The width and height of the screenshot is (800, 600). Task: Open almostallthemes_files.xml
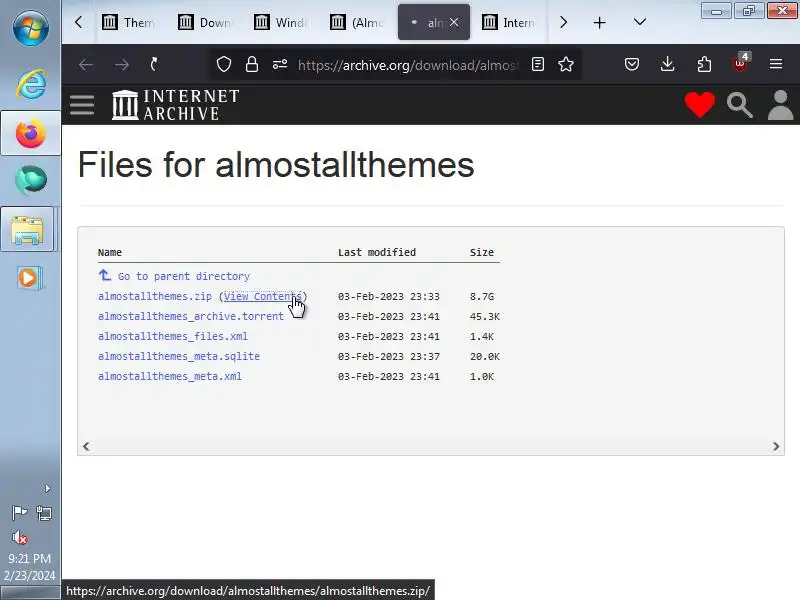pyautogui.click(x=172, y=336)
